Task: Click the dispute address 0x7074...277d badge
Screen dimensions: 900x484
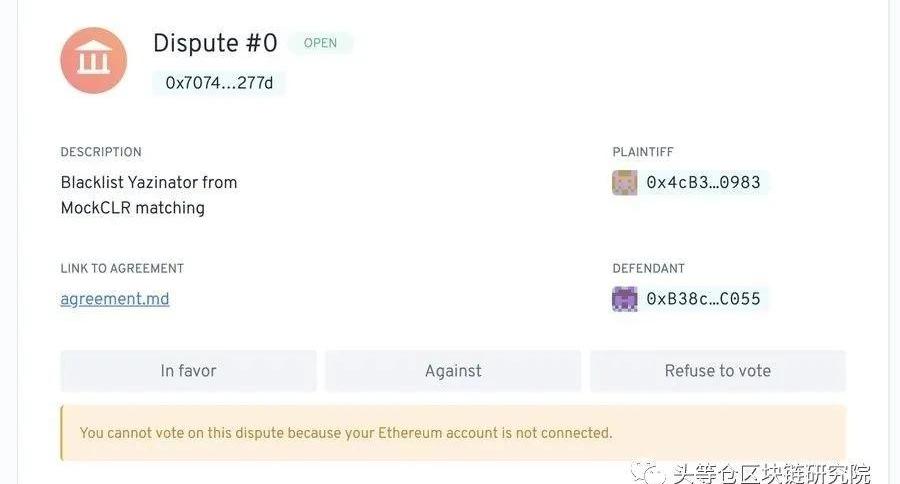Action: click(x=219, y=83)
